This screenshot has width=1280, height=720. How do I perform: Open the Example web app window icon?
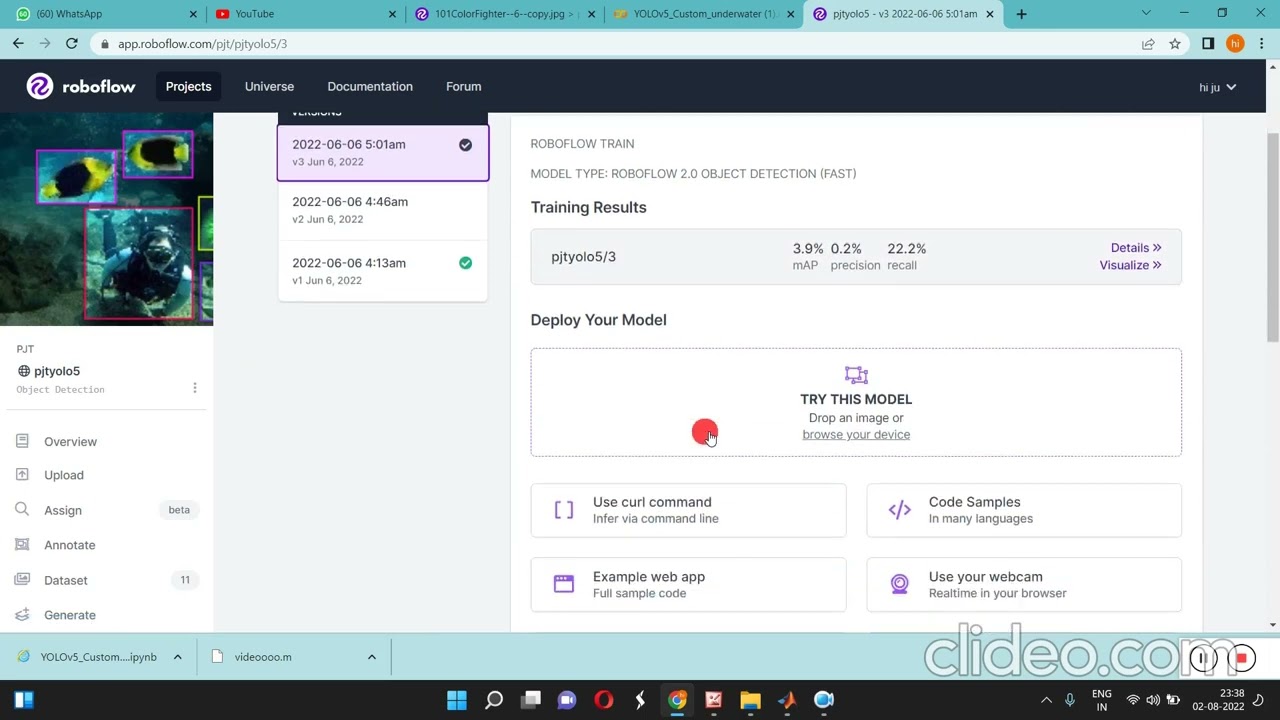click(564, 584)
